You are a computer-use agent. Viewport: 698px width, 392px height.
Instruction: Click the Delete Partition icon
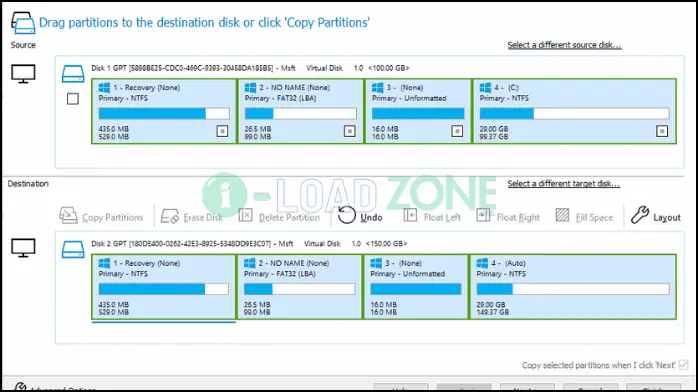point(245,215)
